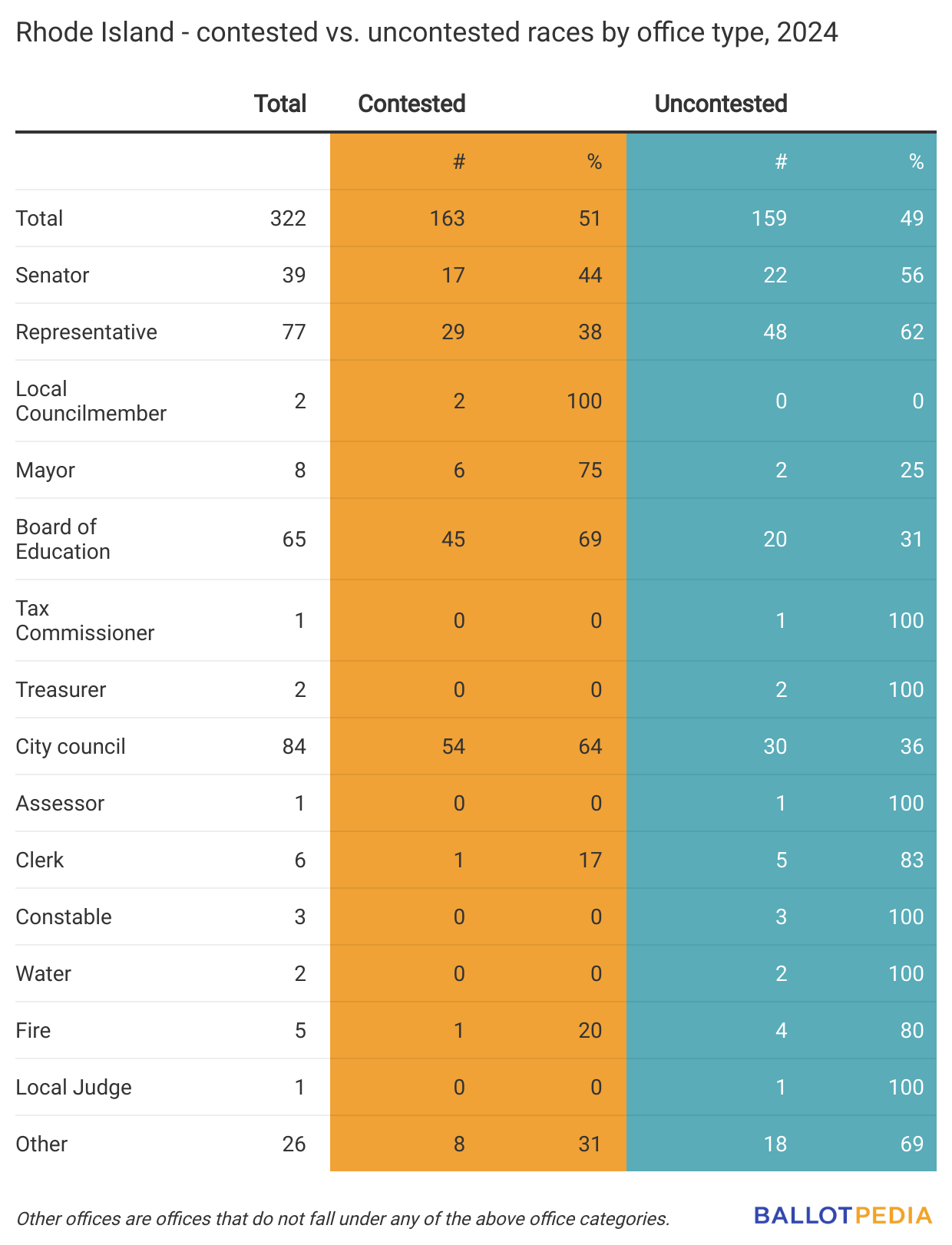Select the Senator row label
This screenshot has height=1245, width=952.
coord(52,275)
